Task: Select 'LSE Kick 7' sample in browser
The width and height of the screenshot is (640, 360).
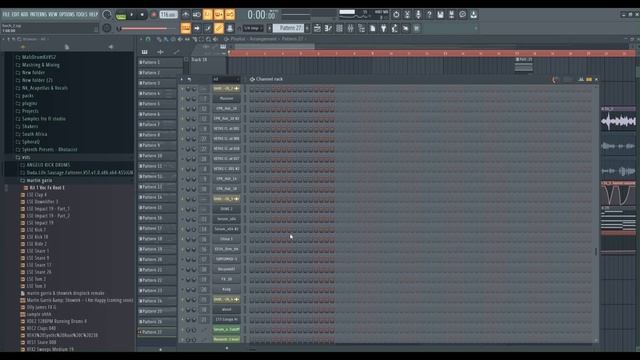Action: [36, 230]
